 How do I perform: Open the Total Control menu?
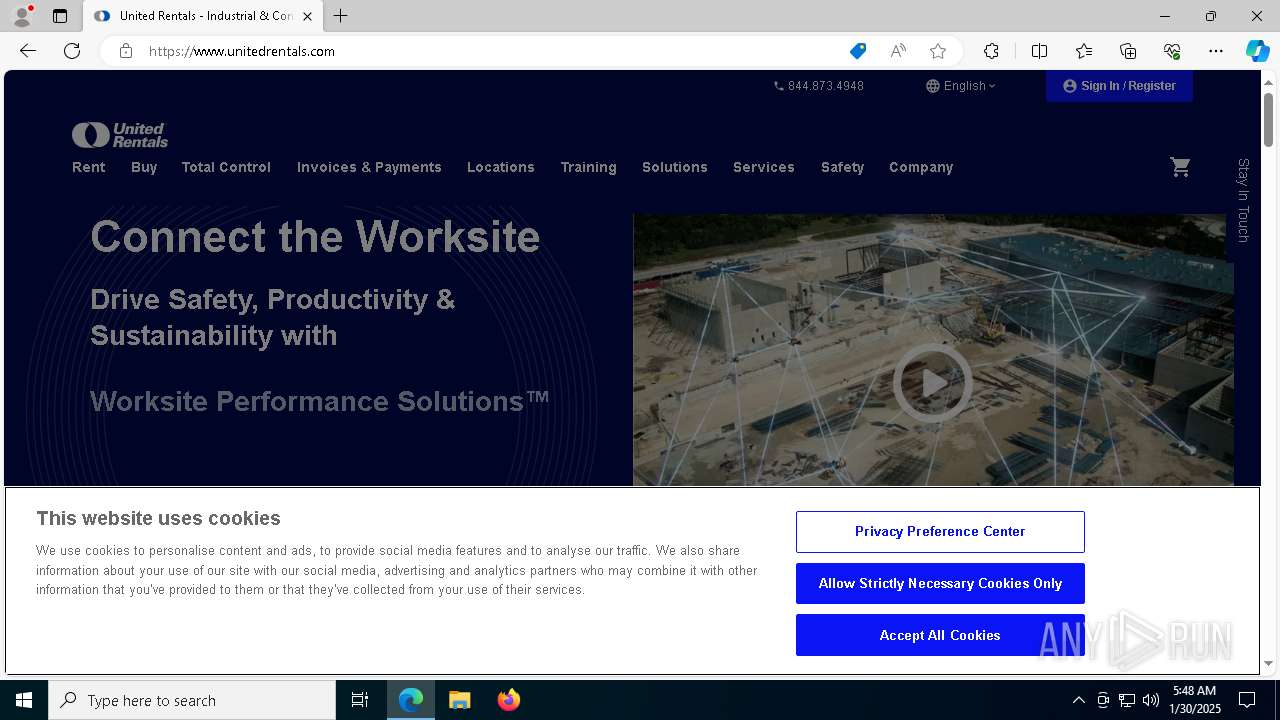tap(226, 167)
